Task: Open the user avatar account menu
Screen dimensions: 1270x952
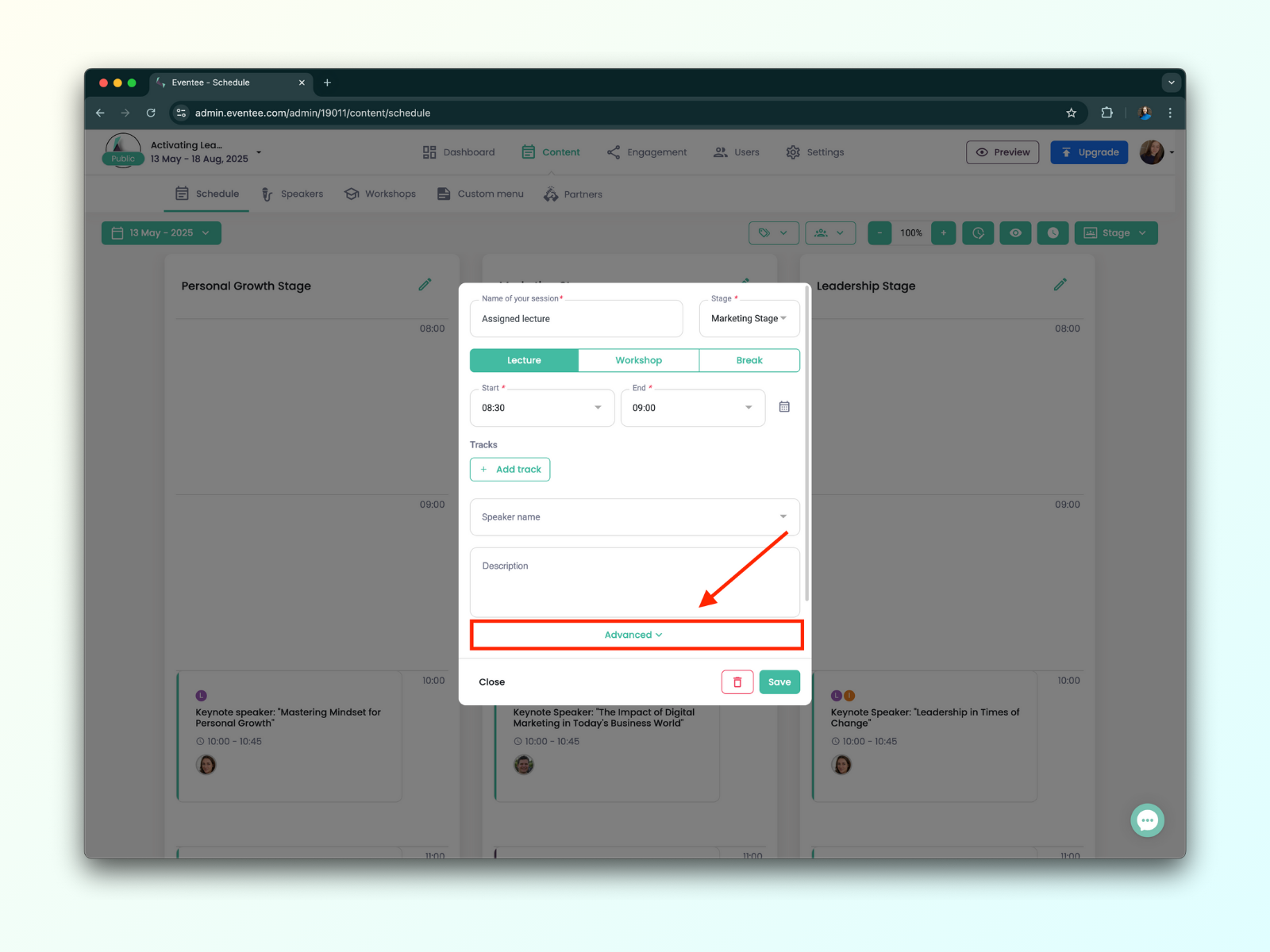Action: 1156,152
